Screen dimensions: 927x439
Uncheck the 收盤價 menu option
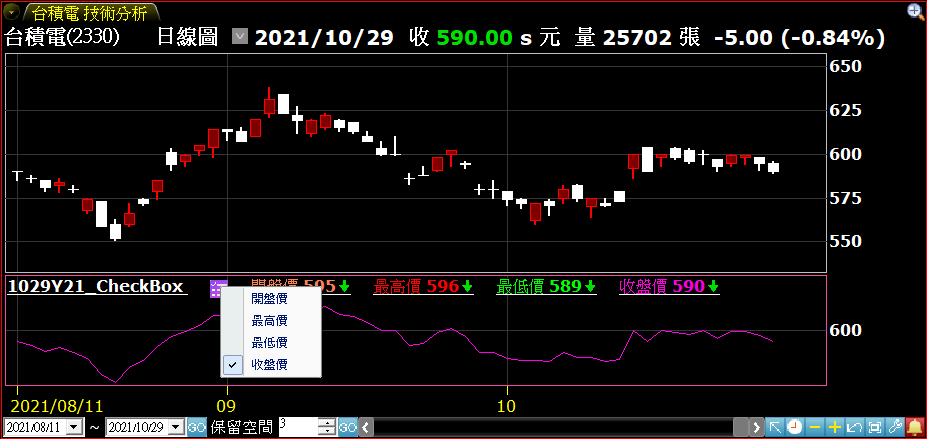click(x=269, y=365)
